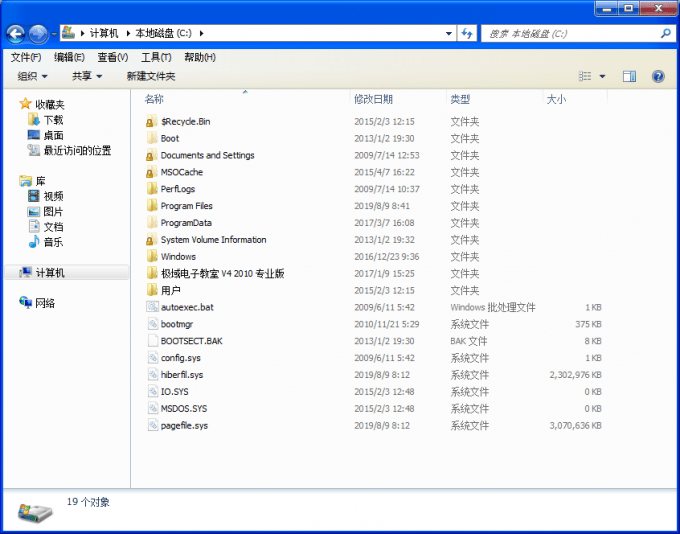Sort by the 修改日期 column header

[373, 99]
